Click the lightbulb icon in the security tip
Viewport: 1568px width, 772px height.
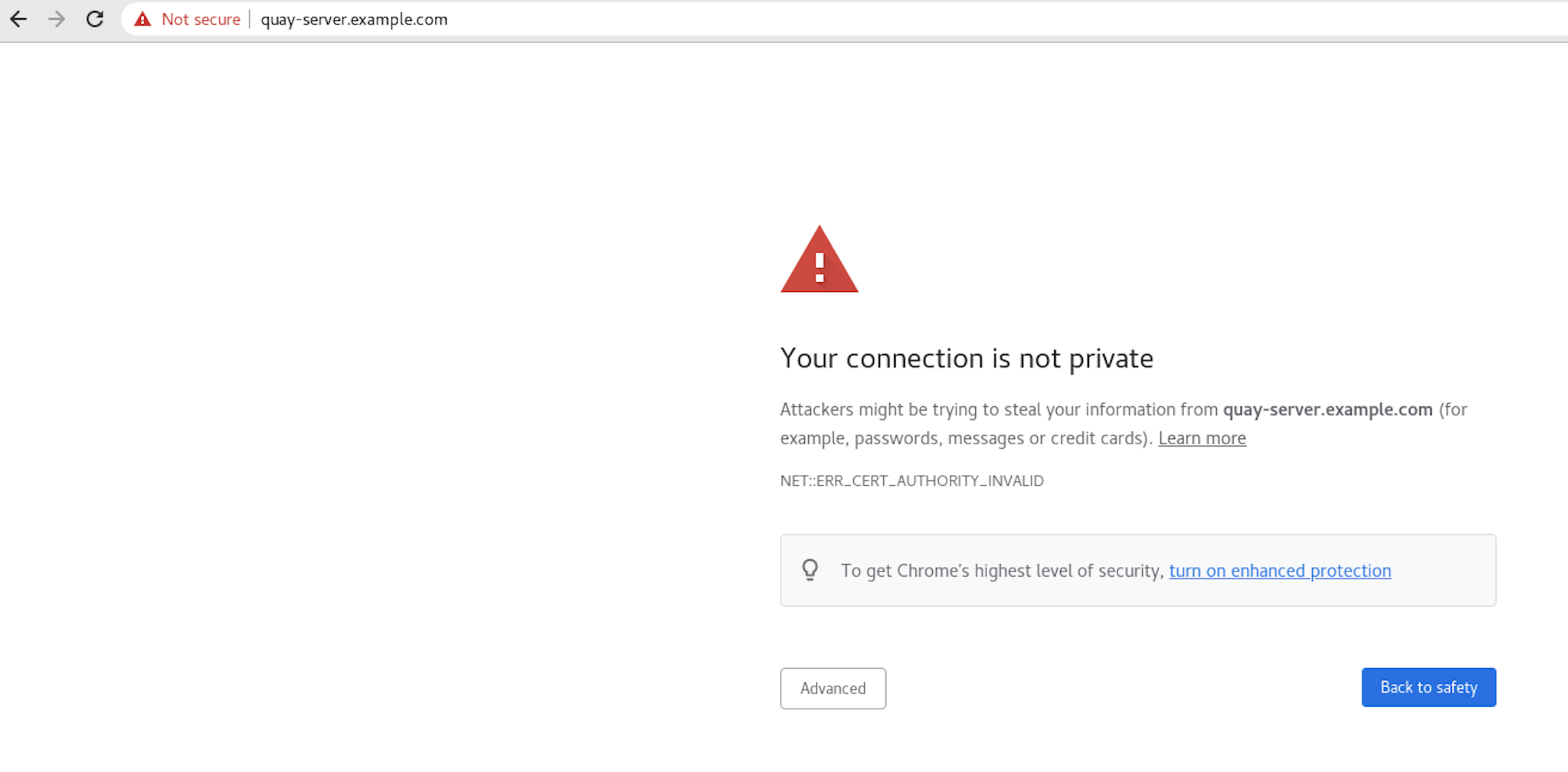click(810, 570)
